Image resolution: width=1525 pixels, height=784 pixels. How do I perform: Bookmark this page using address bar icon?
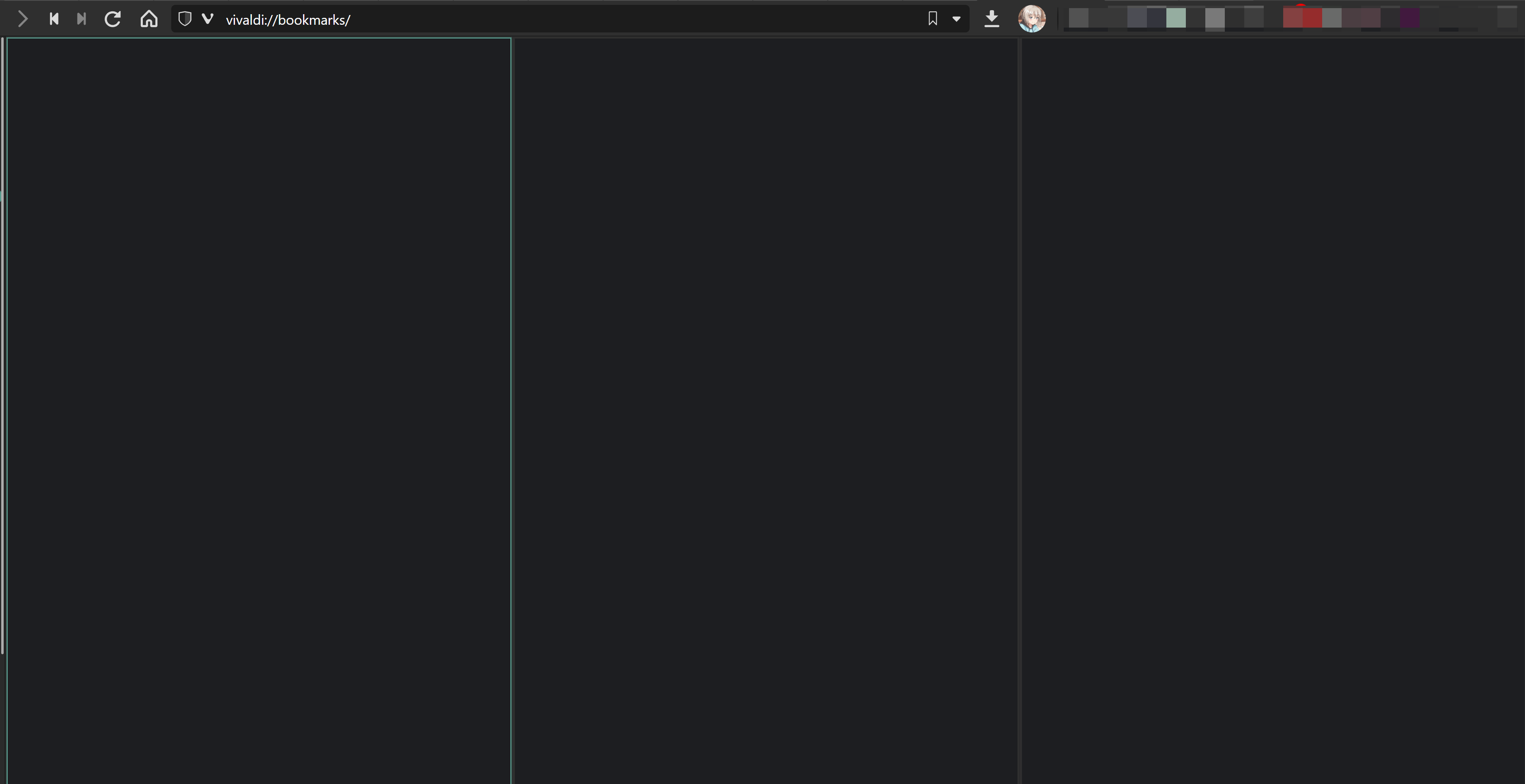[x=932, y=19]
